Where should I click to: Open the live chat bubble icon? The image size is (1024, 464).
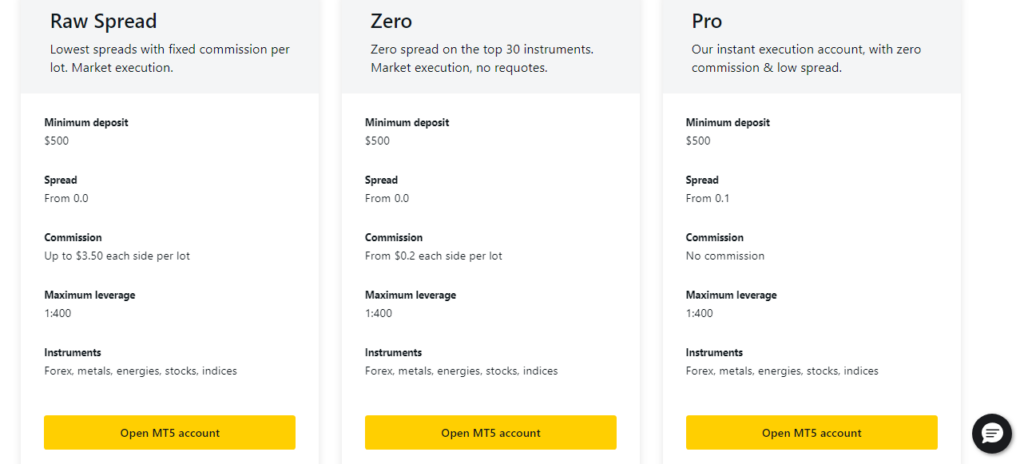992,433
